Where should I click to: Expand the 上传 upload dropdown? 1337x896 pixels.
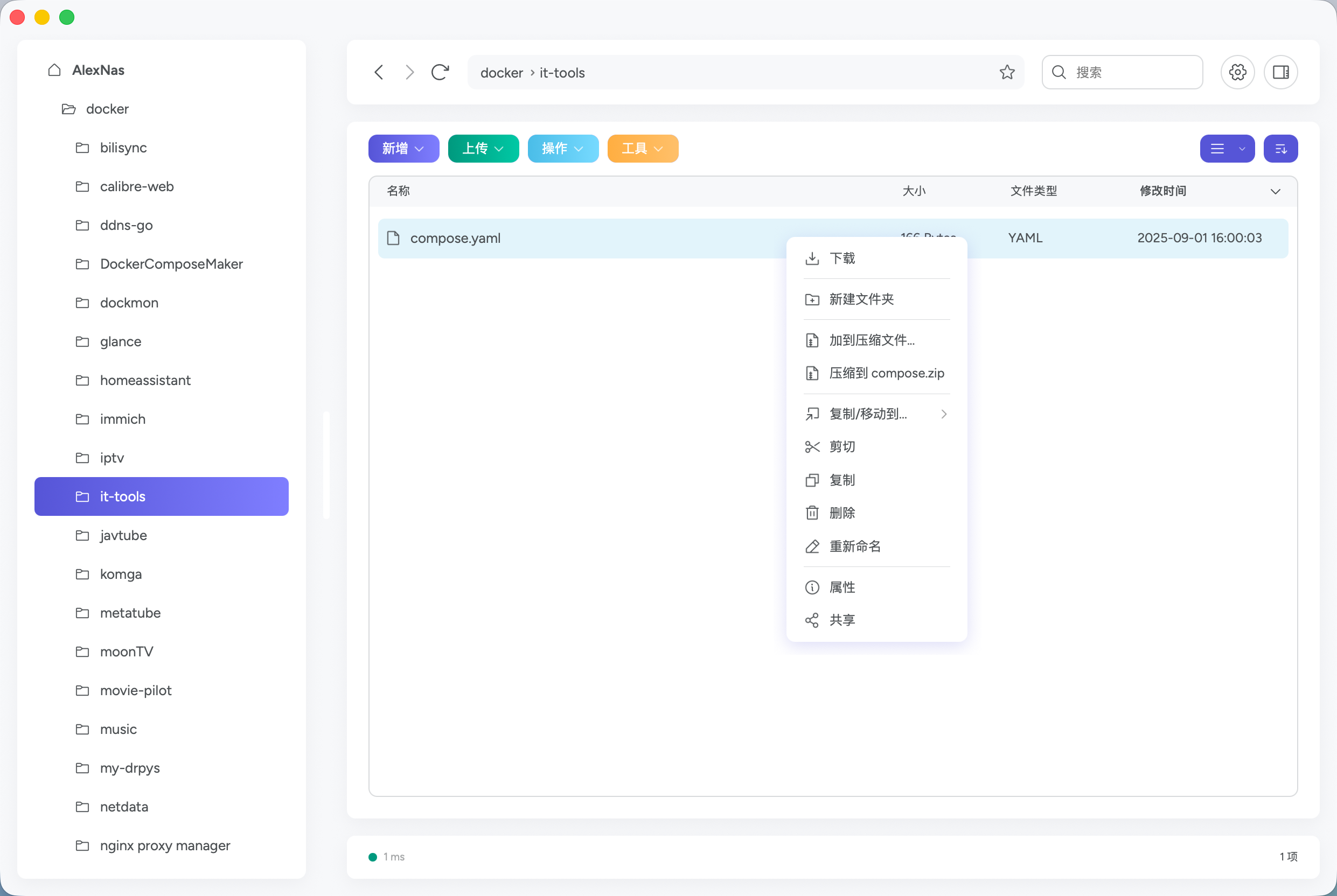483,149
